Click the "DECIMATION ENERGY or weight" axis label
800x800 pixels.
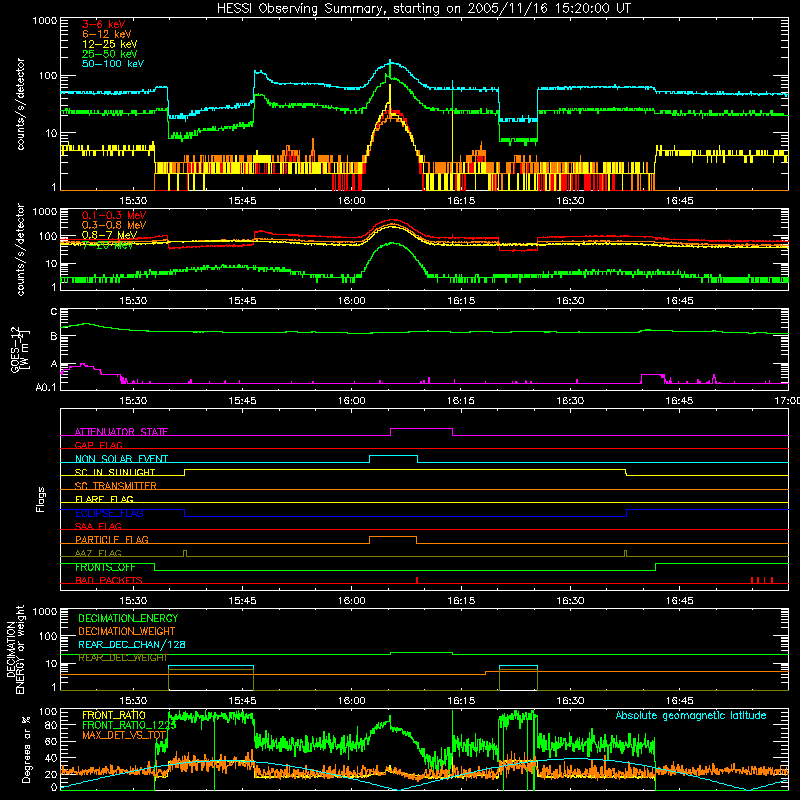coord(15,649)
